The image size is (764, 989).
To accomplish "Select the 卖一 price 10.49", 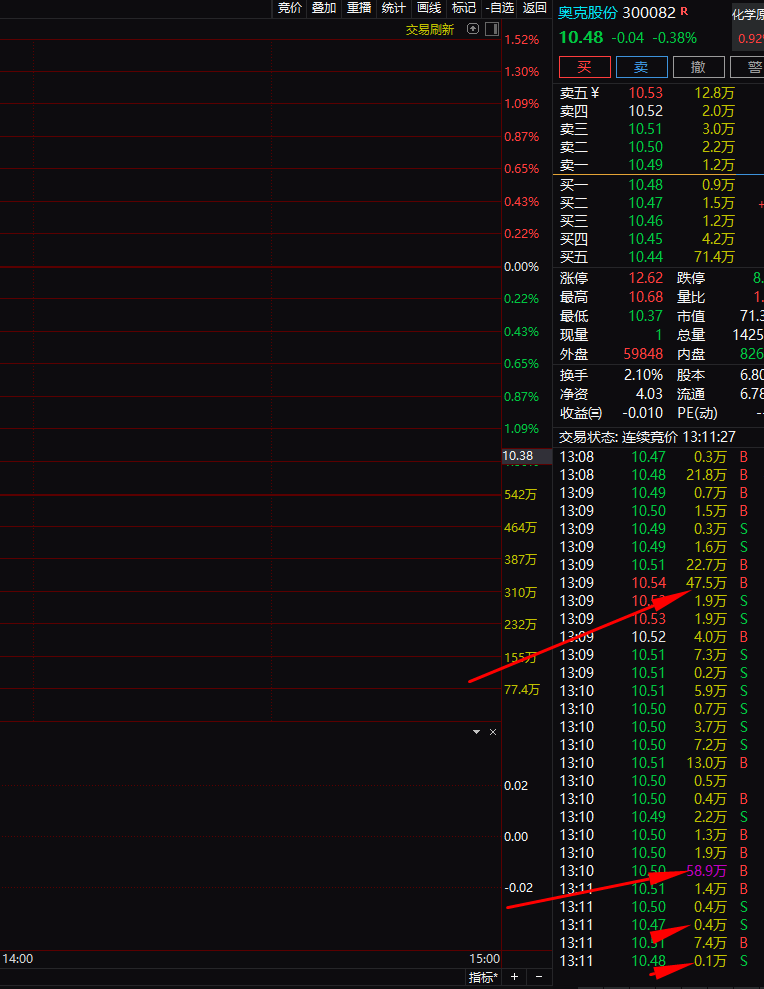I will [645, 165].
